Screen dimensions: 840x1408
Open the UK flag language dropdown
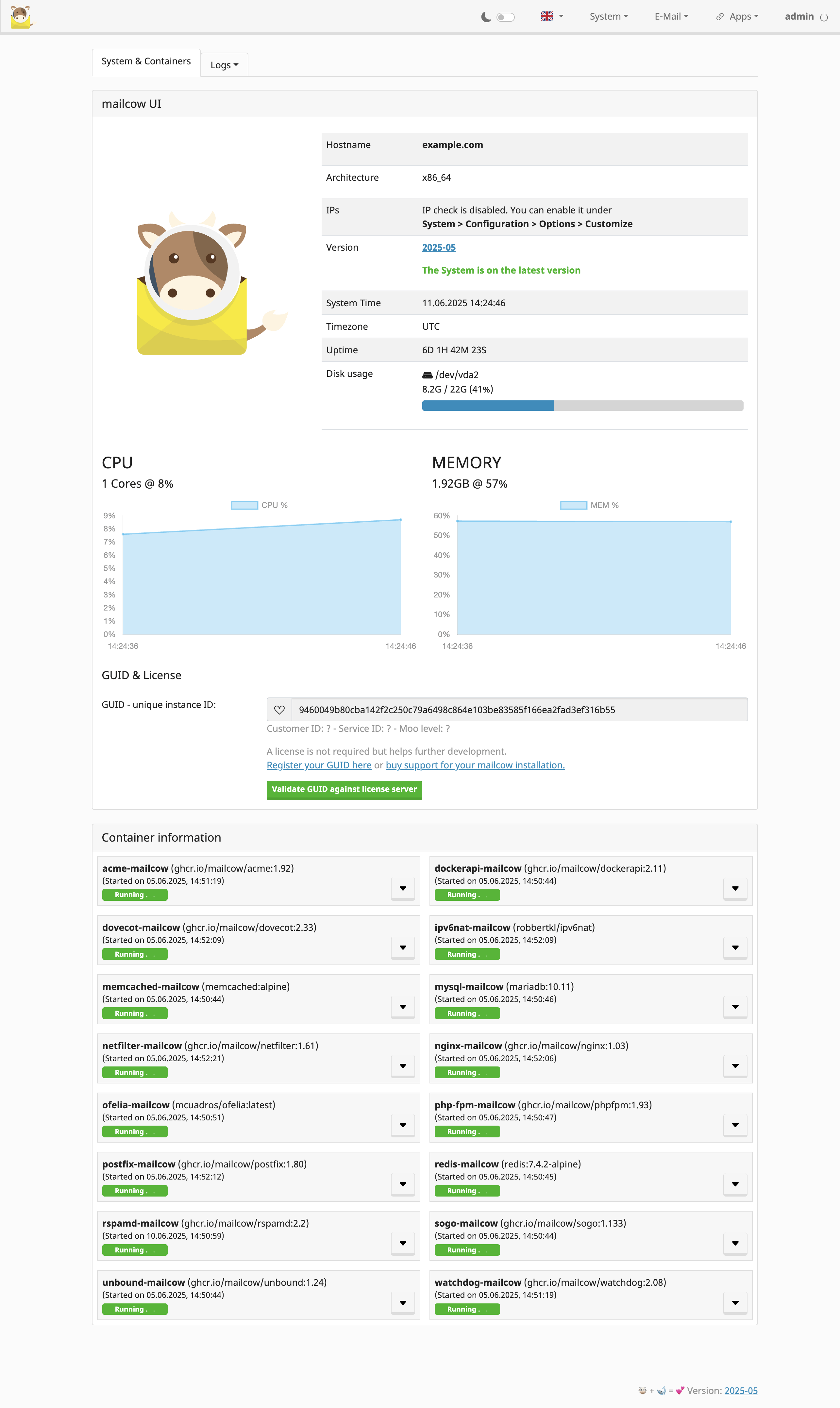(552, 16)
